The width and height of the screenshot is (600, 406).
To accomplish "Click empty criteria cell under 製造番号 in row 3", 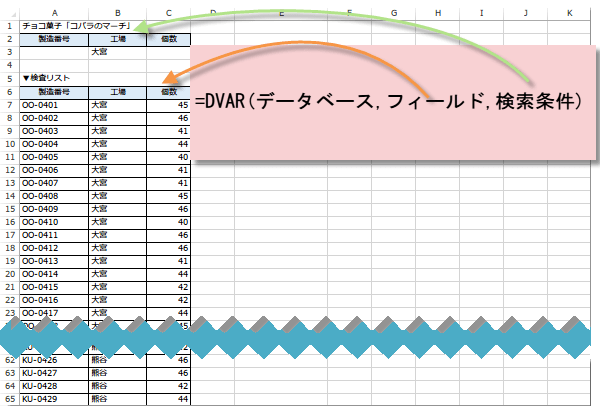I will 54,52.
